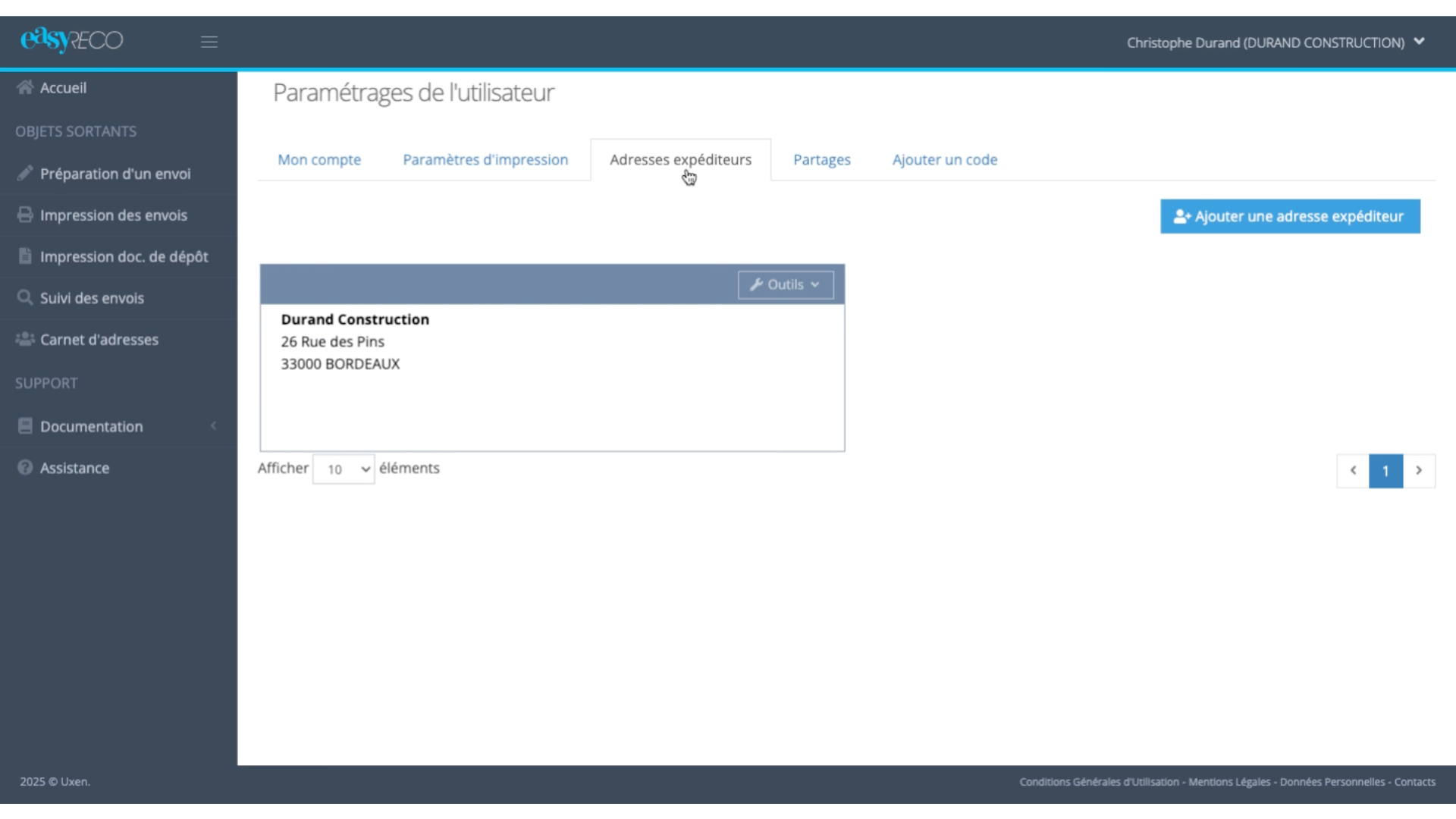Open Contacts footer link

1414,782
